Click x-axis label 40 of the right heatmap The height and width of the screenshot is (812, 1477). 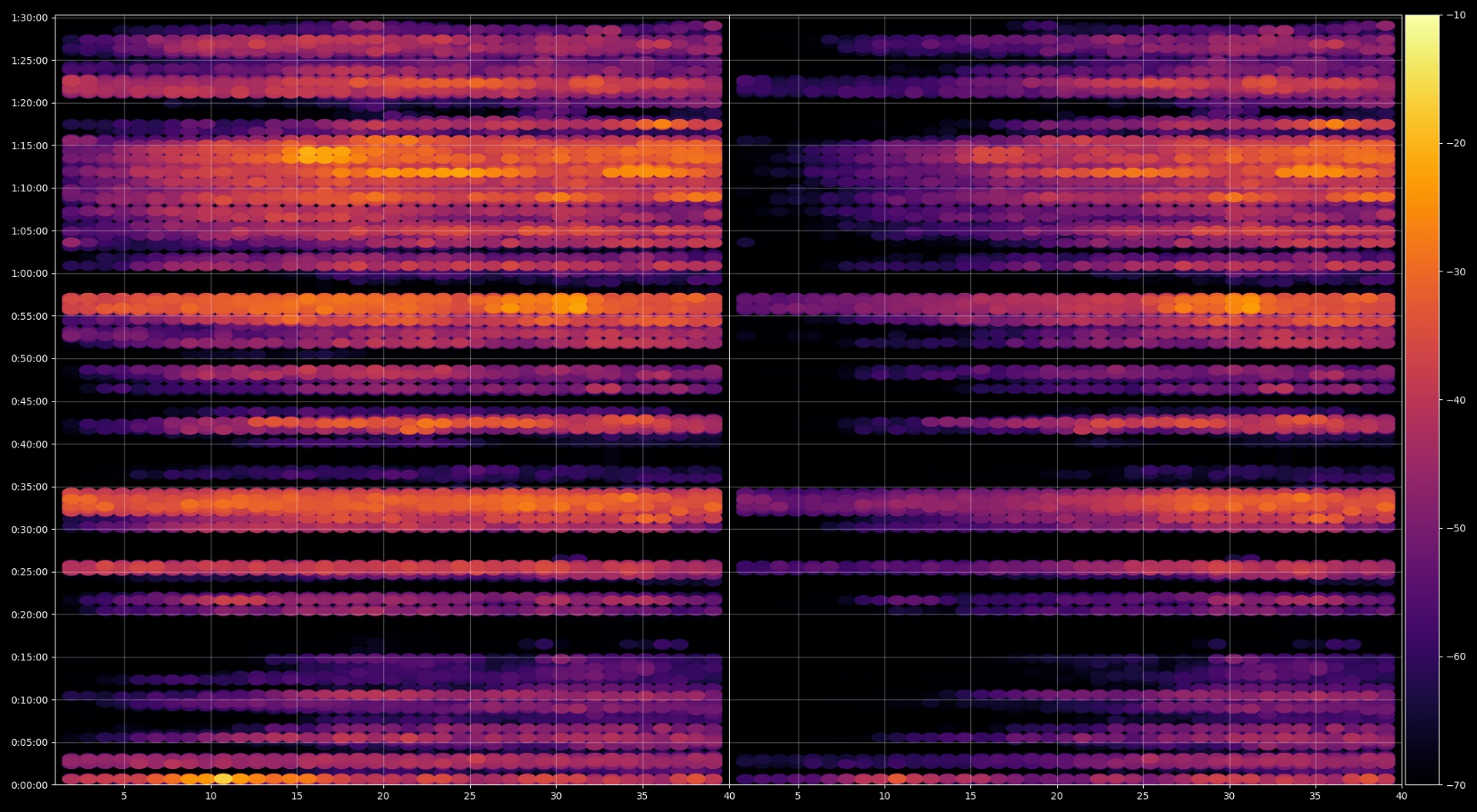tap(1402, 797)
